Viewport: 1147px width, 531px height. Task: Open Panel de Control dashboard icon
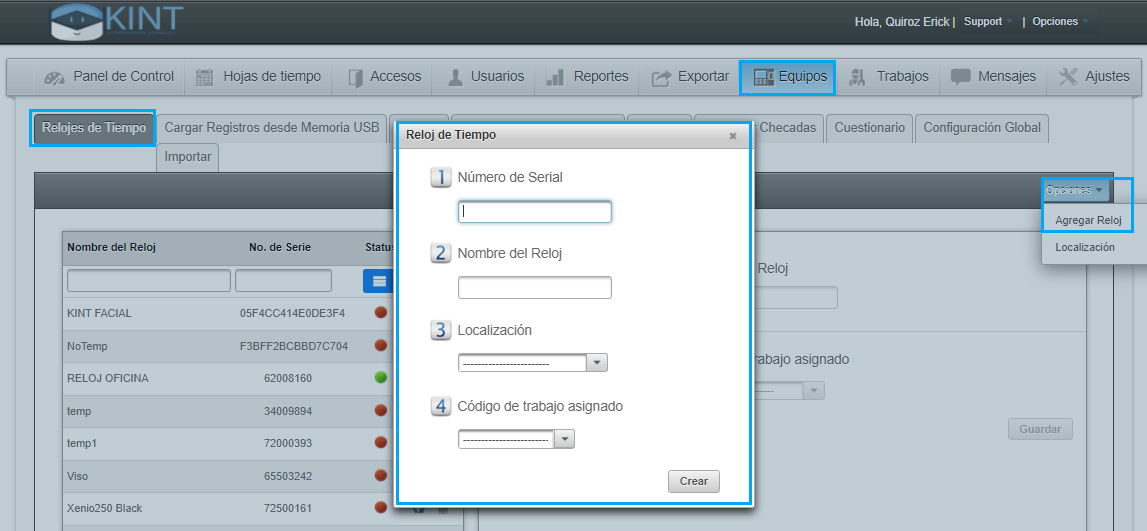(55, 77)
